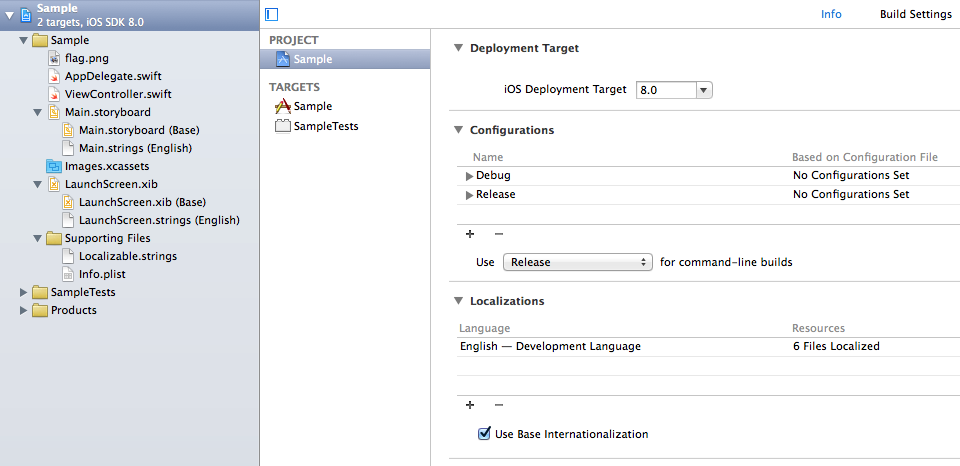Click the blueprint icon of Sample project
The width and height of the screenshot is (960, 466).
coord(283,59)
